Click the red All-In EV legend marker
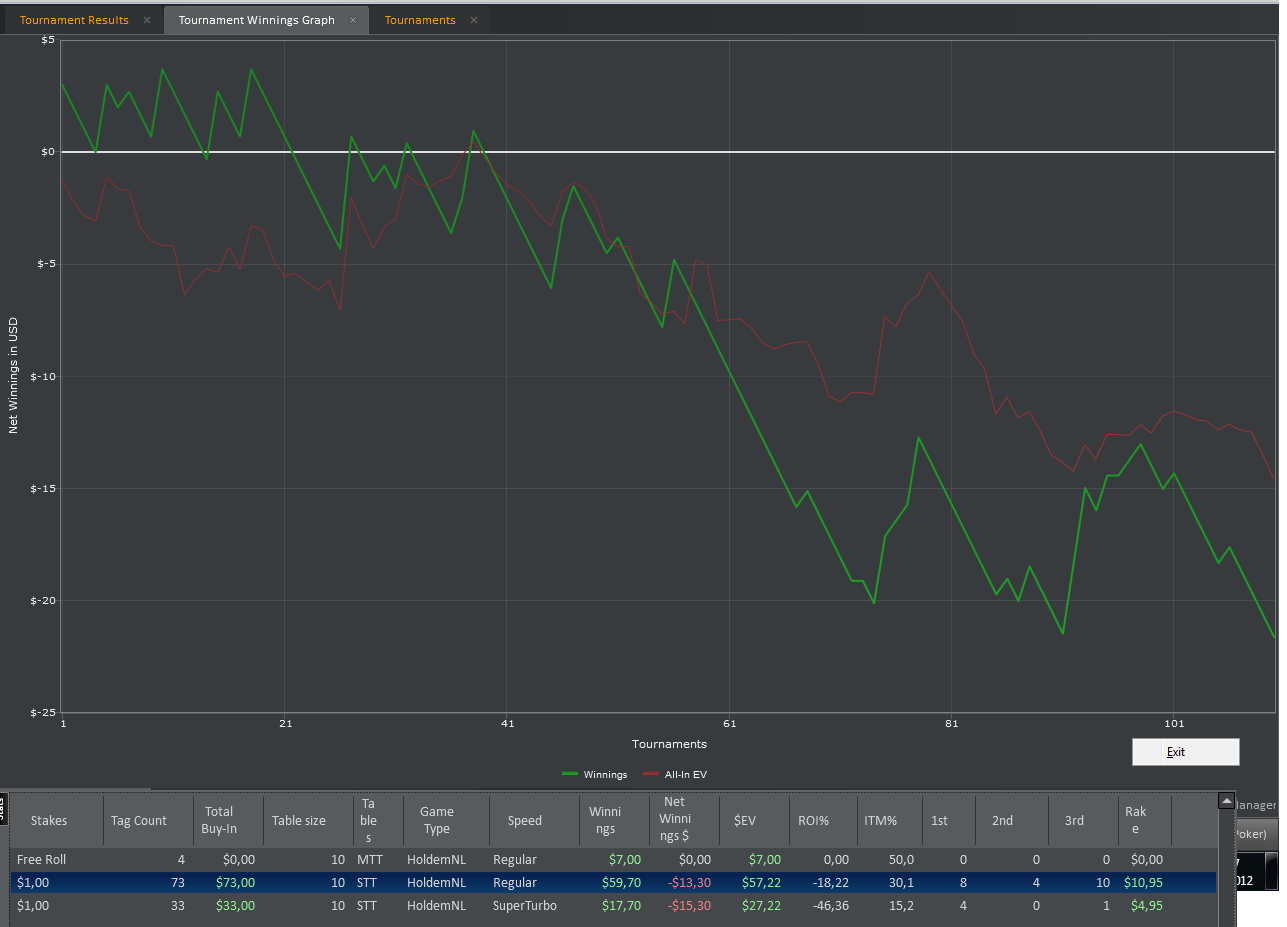 tap(651, 774)
